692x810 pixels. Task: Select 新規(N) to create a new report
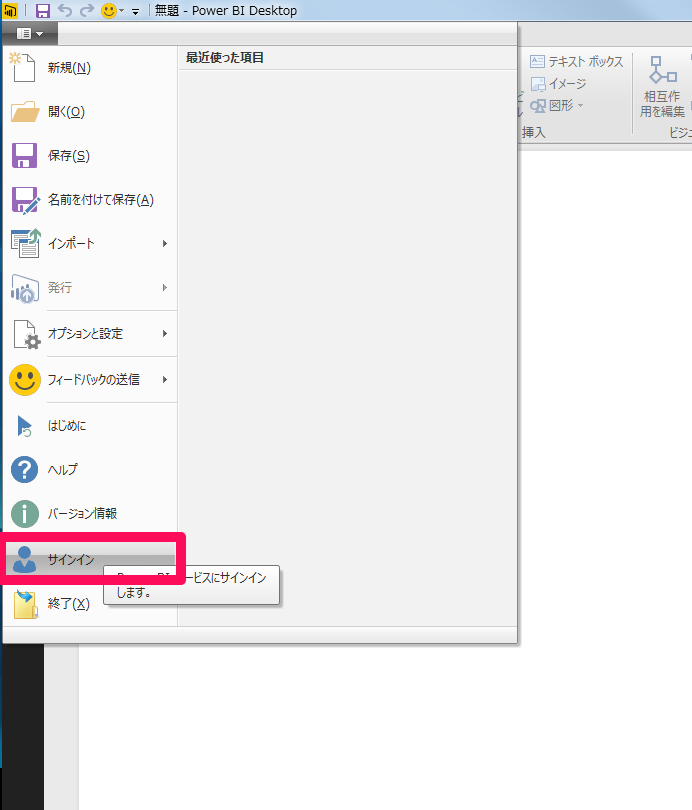[x=90, y=68]
